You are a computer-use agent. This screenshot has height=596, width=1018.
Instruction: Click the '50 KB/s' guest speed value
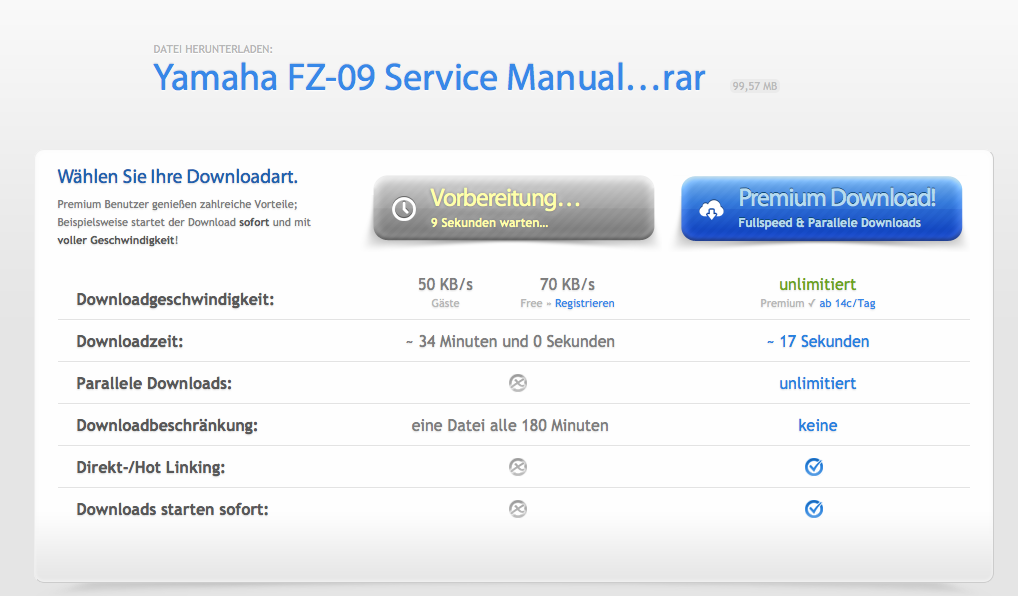(x=445, y=285)
